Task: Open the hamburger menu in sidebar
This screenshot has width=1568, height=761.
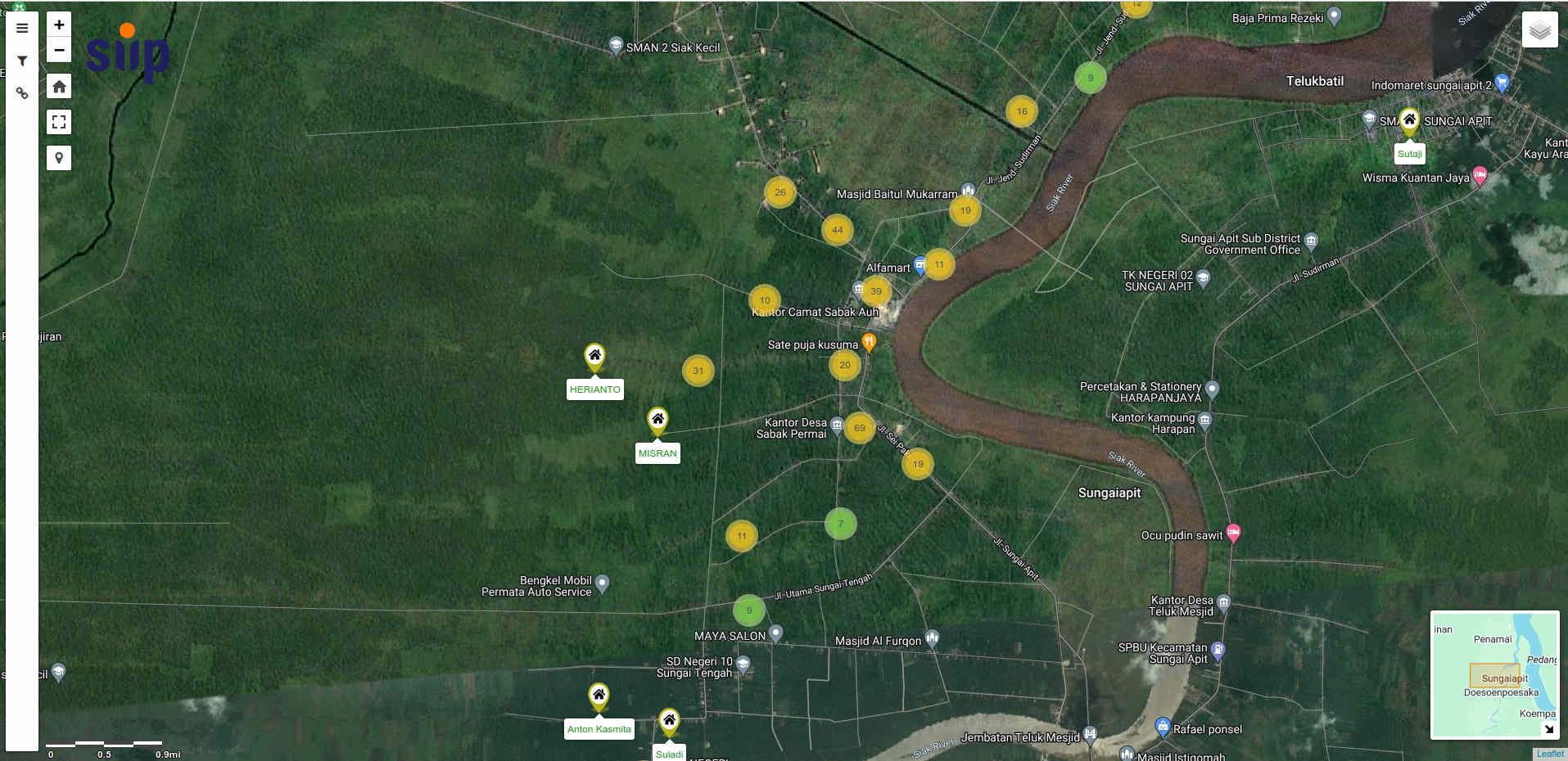Action: tap(22, 29)
